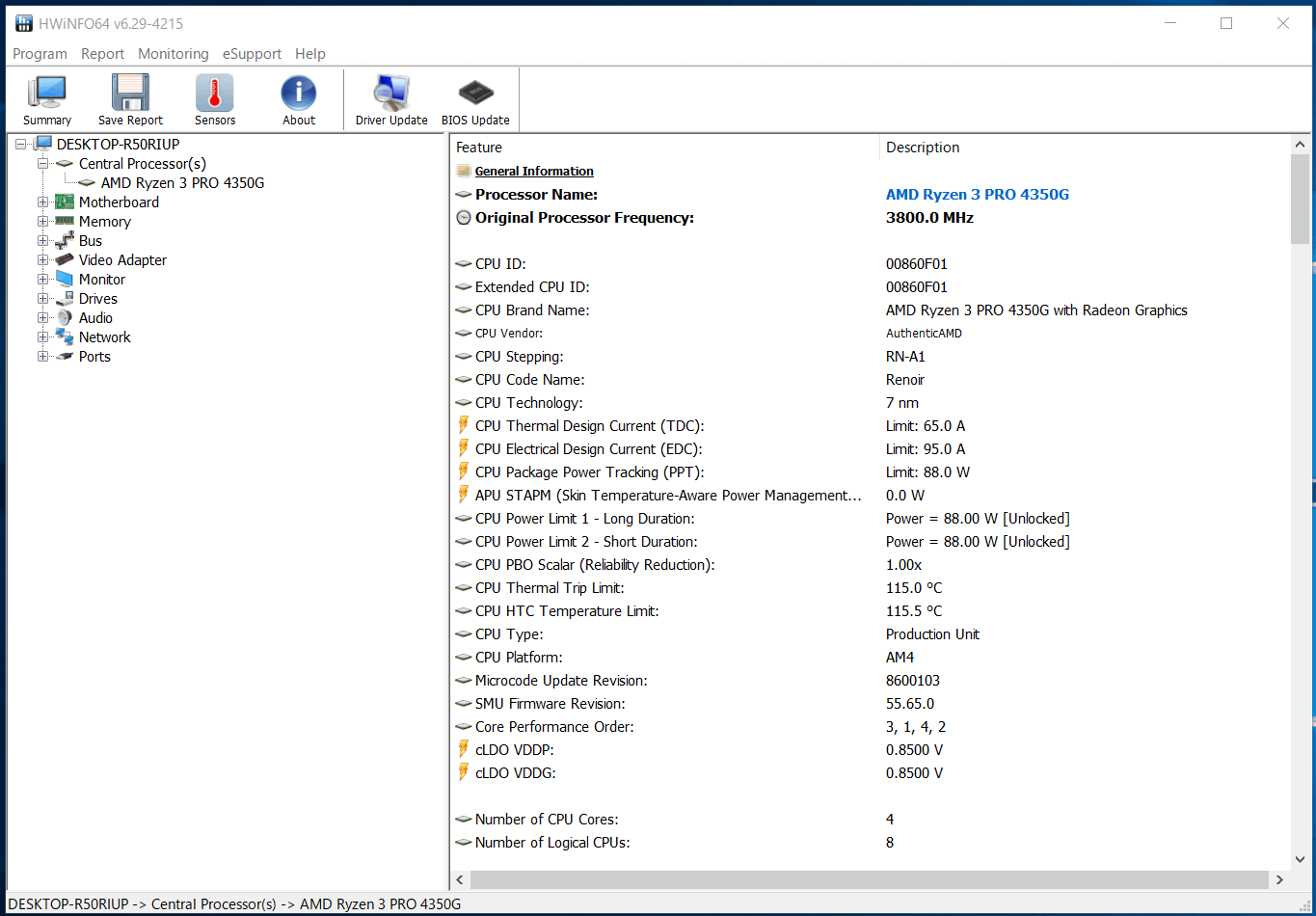Collapse the Central Processor(s) node
This screenshot has height=916, width=1316.
(42, 163)
